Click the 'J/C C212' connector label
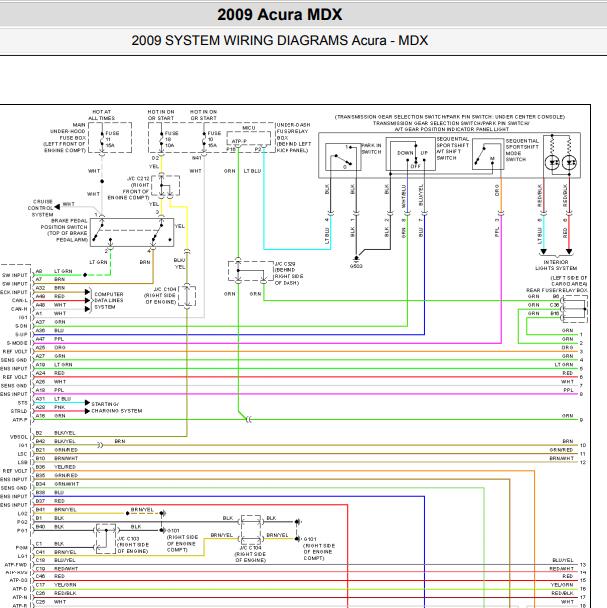This screenshot has height=608, width=607. pyautogui.click(x=128, y=188)
